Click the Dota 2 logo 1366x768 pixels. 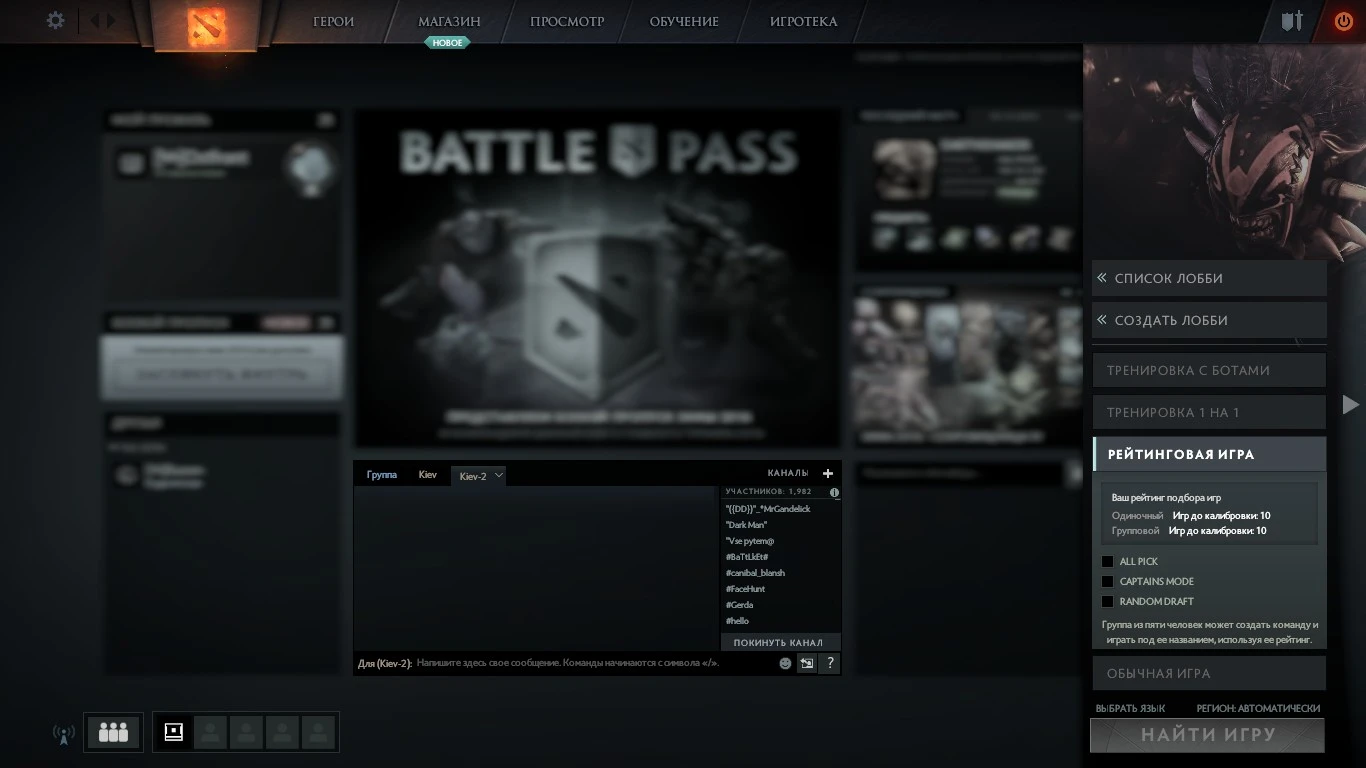(207, 25)
